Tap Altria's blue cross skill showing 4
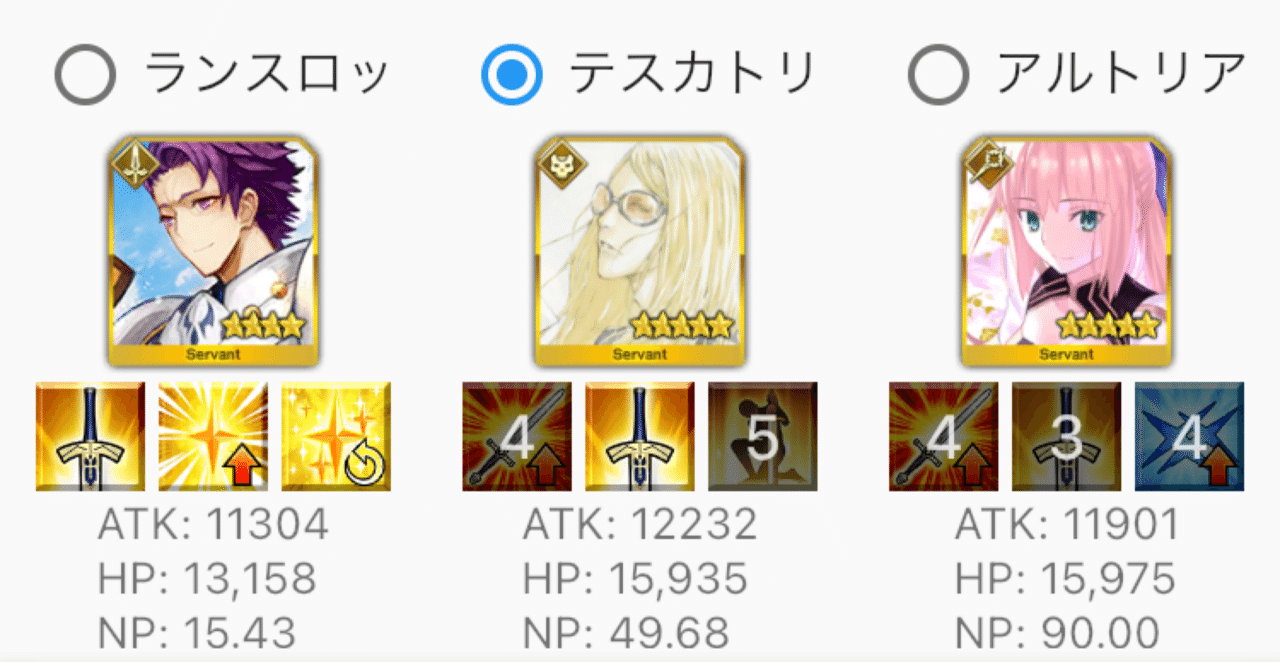The image size is (1280, 670). coord(1190,436)
